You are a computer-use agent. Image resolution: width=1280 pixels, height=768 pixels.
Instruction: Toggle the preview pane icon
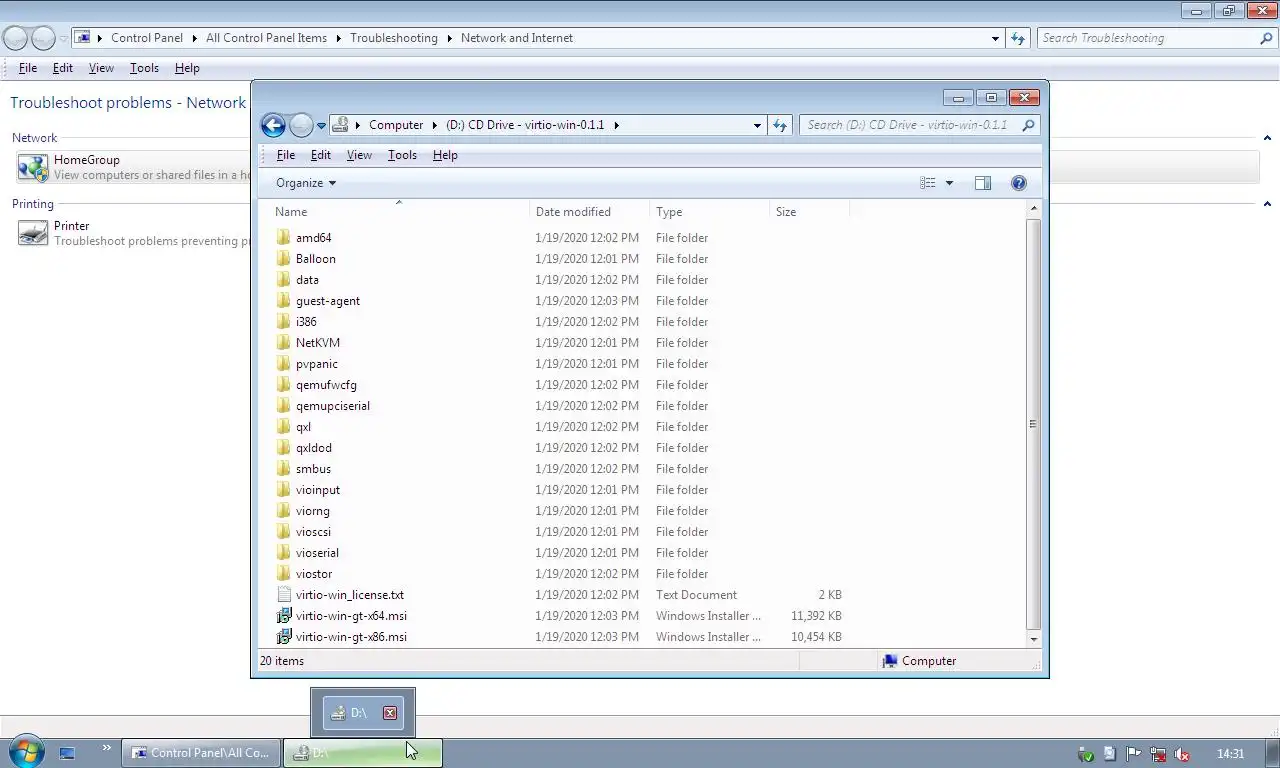pyautogui.click(x=983, y=183)
